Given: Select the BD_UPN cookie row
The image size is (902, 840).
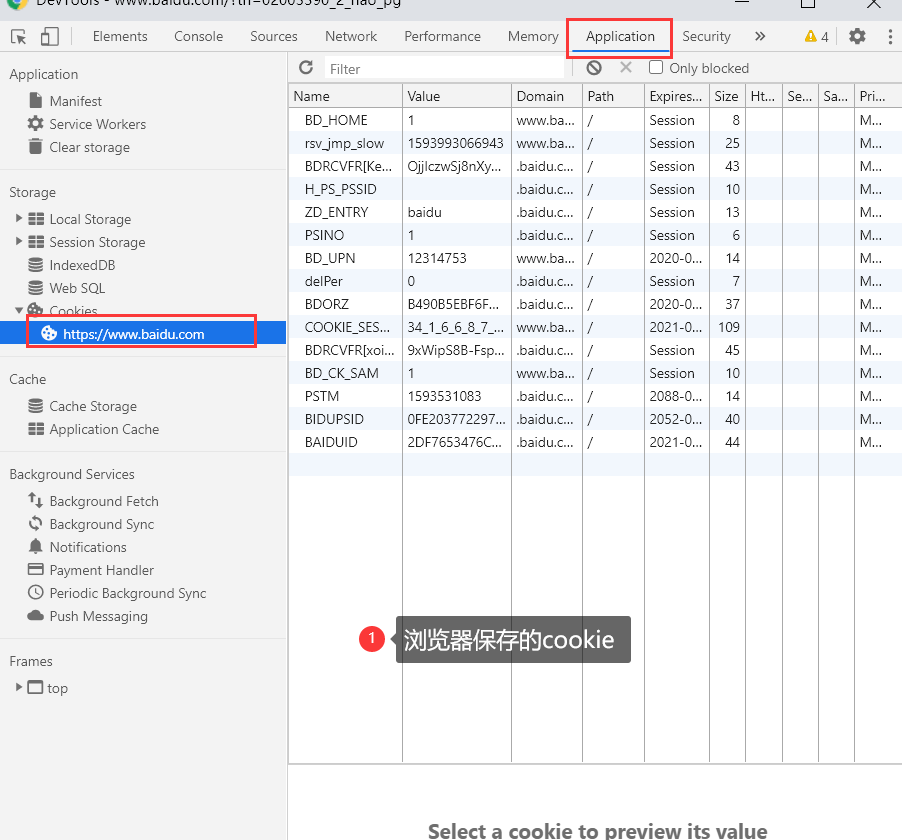Looking at the screenshot, I should pyautogui.click(x=595, y=258).
